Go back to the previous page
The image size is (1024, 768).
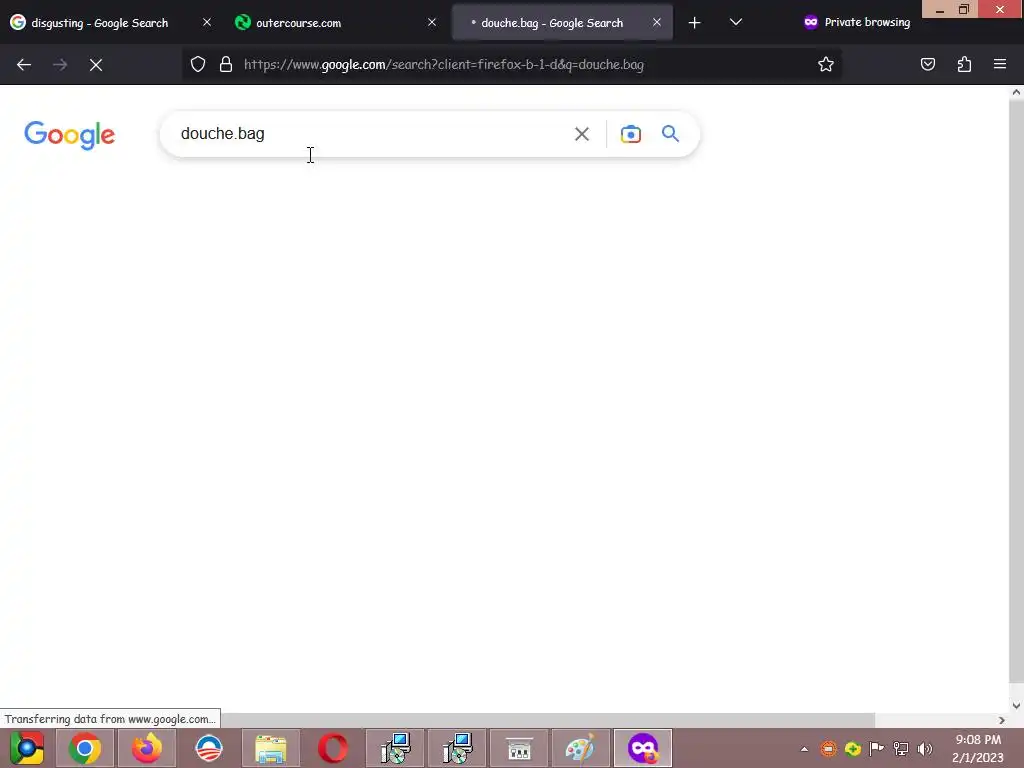click(24, 65)
